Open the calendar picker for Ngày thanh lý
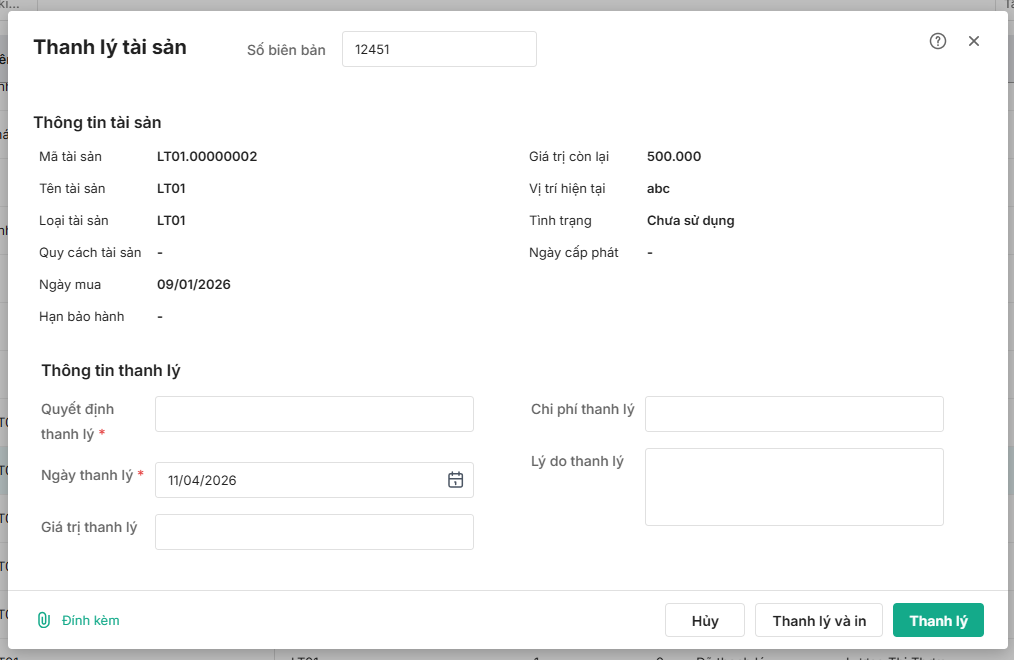 click(x=455, y=480)
